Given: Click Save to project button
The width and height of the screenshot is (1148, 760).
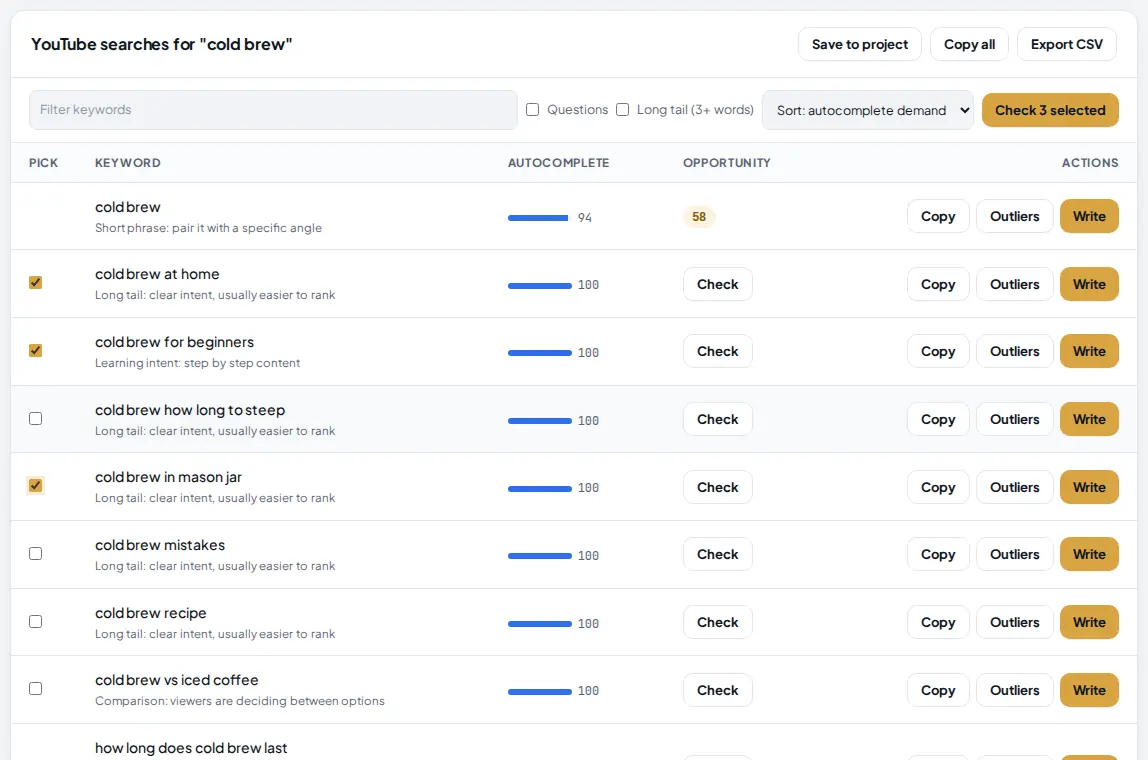Looking at the screenshot, I should [x=860, y=44].
